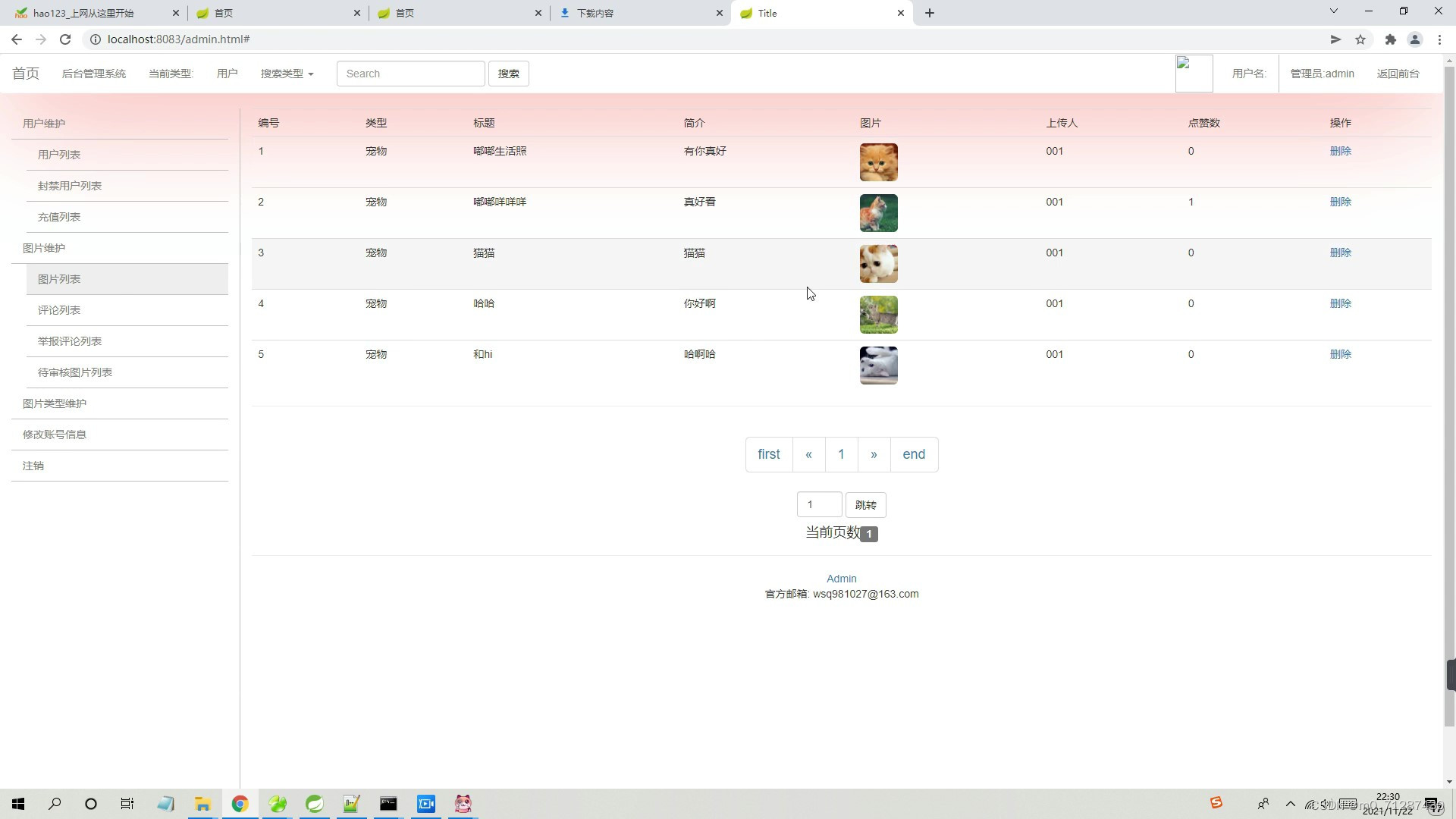1456x819 pixels.
Task: Open Chrome from the taskbar
Action: pos(240,804)
